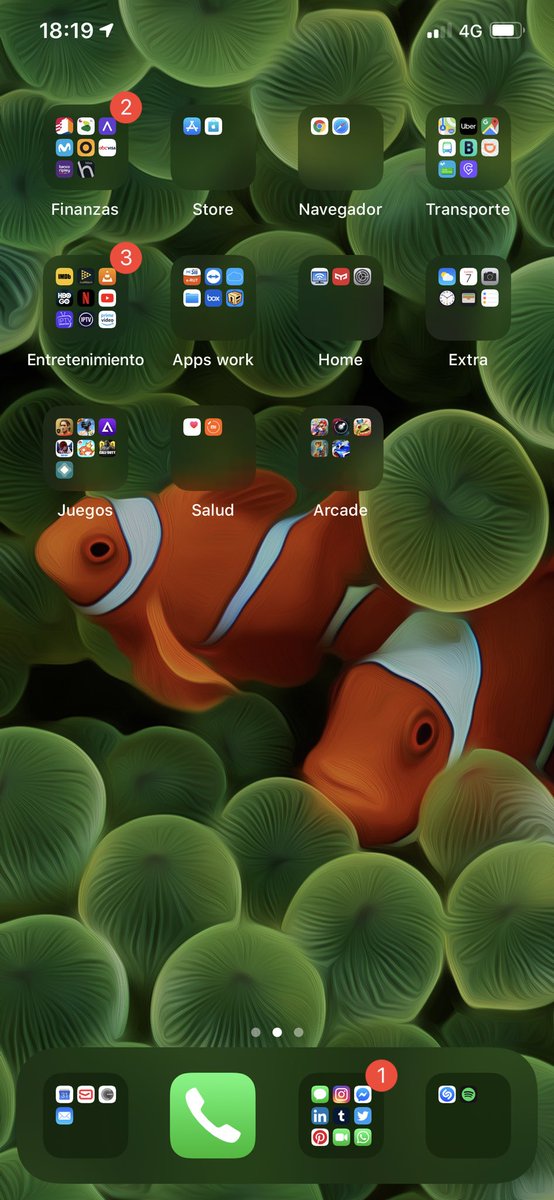The width and height of the screenshot is (554, 1200).
Task: Open the Store folder
Action: pyautogui.click(x=213, y=148)
